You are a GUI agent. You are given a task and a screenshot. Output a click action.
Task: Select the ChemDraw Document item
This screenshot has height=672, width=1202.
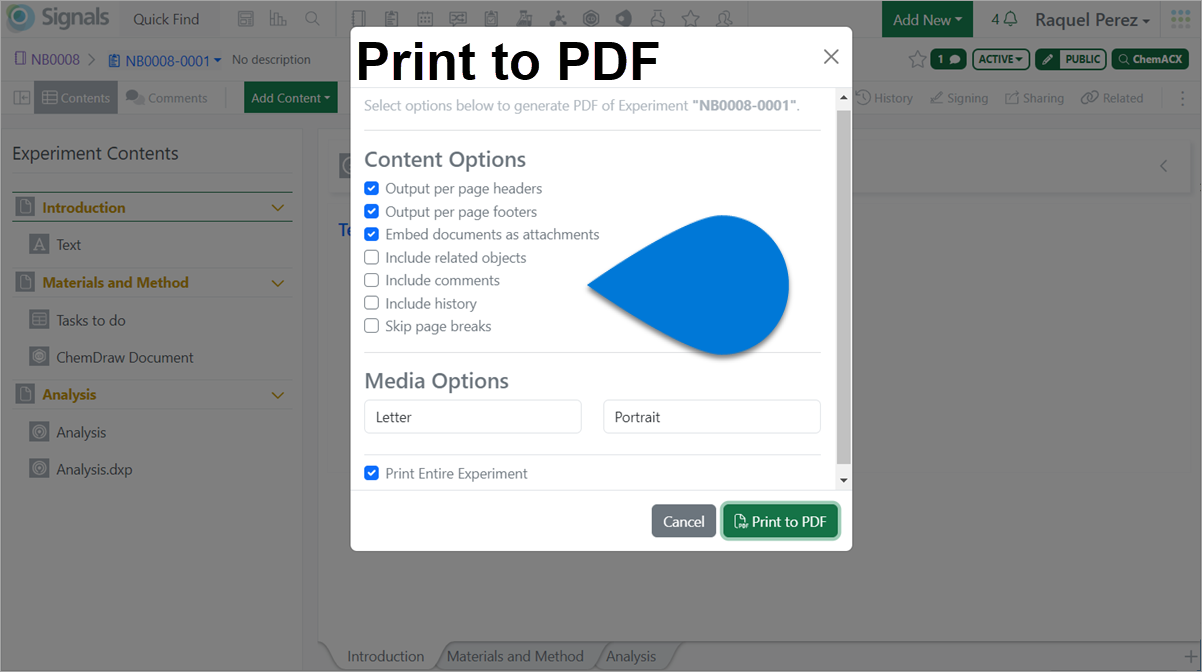(125, 357)
